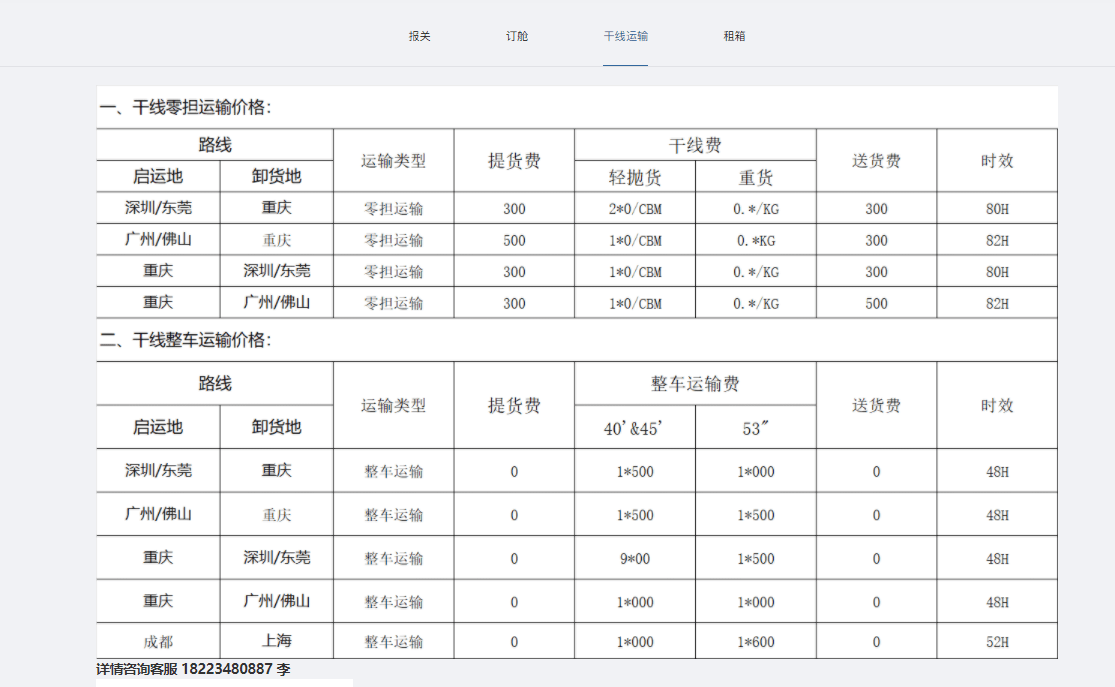The width and height of the screenshot is (1115, 687).
Task: Click the 重货 column header
Action: coord(758,176)
